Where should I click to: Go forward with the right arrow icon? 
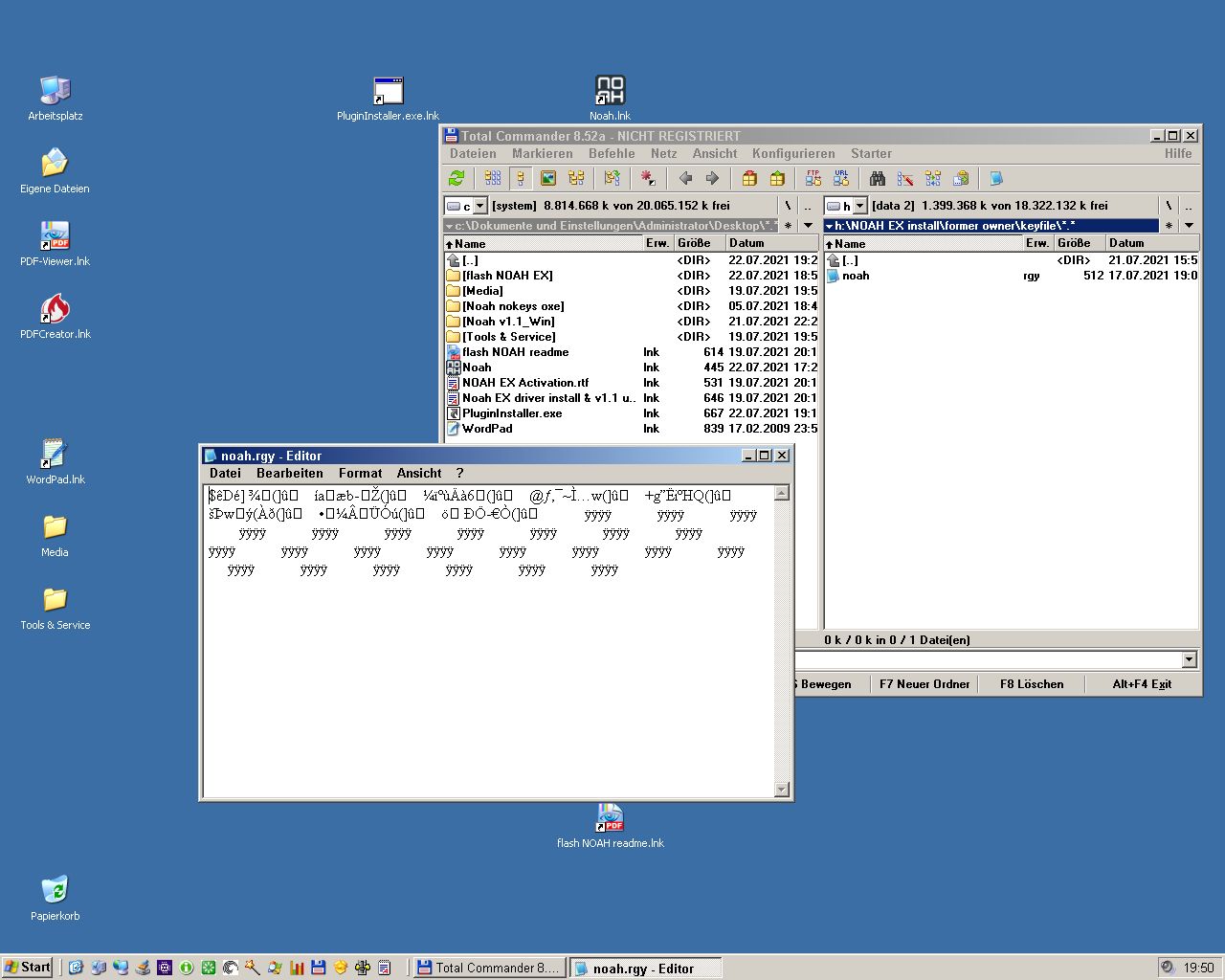coord(712,178)
